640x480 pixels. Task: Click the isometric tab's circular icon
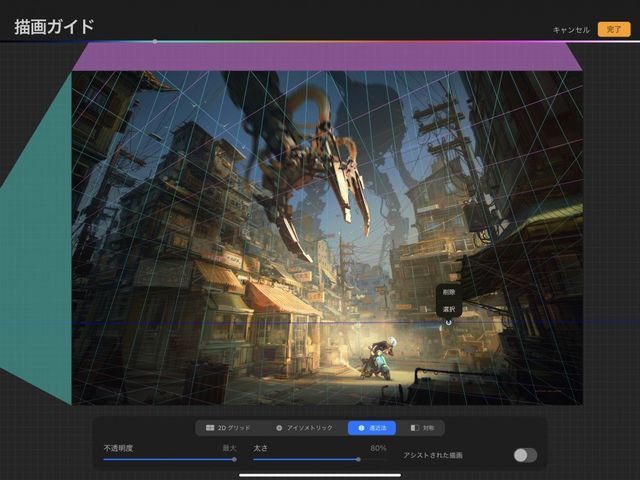point(279,428)
